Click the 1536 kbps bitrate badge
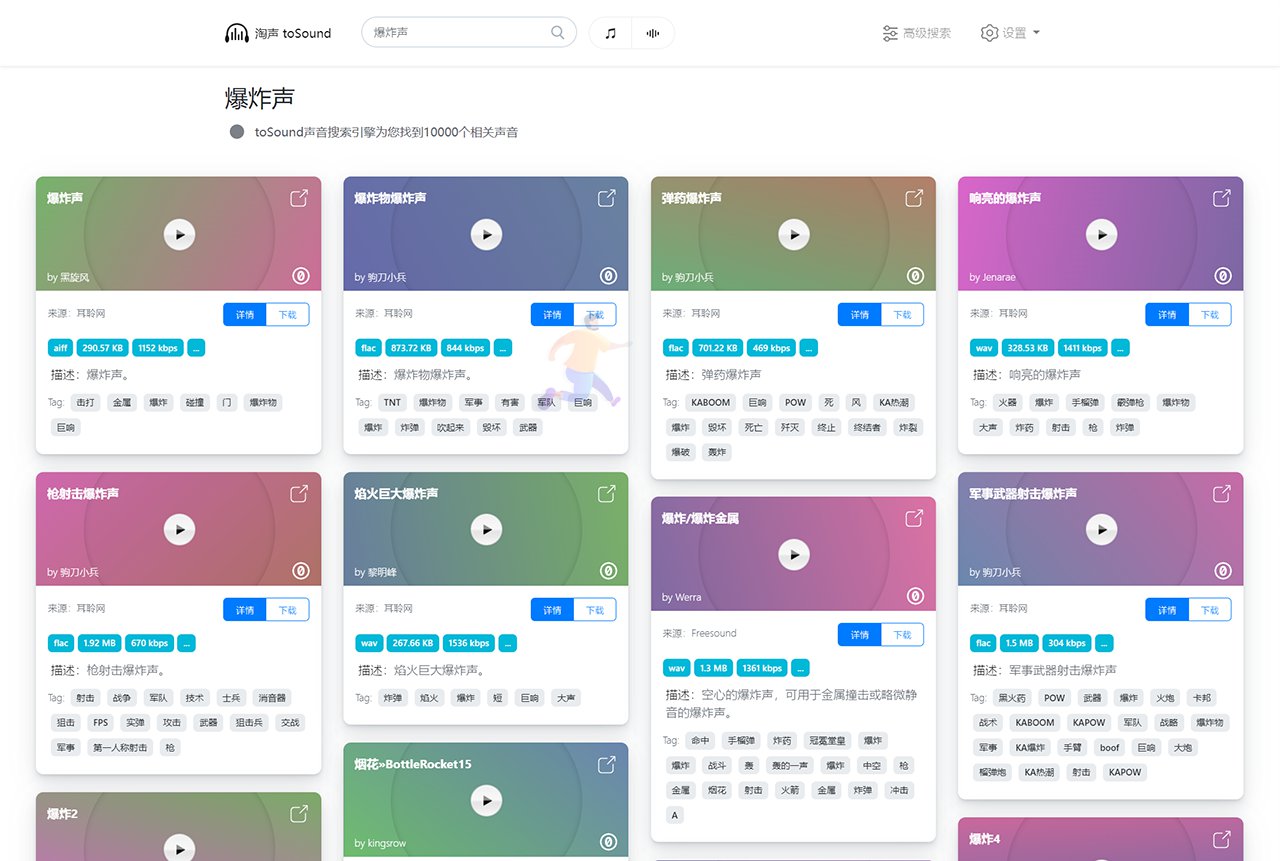Image resolution: width=1280 pixels, height=861 pixels. [469, 643]
